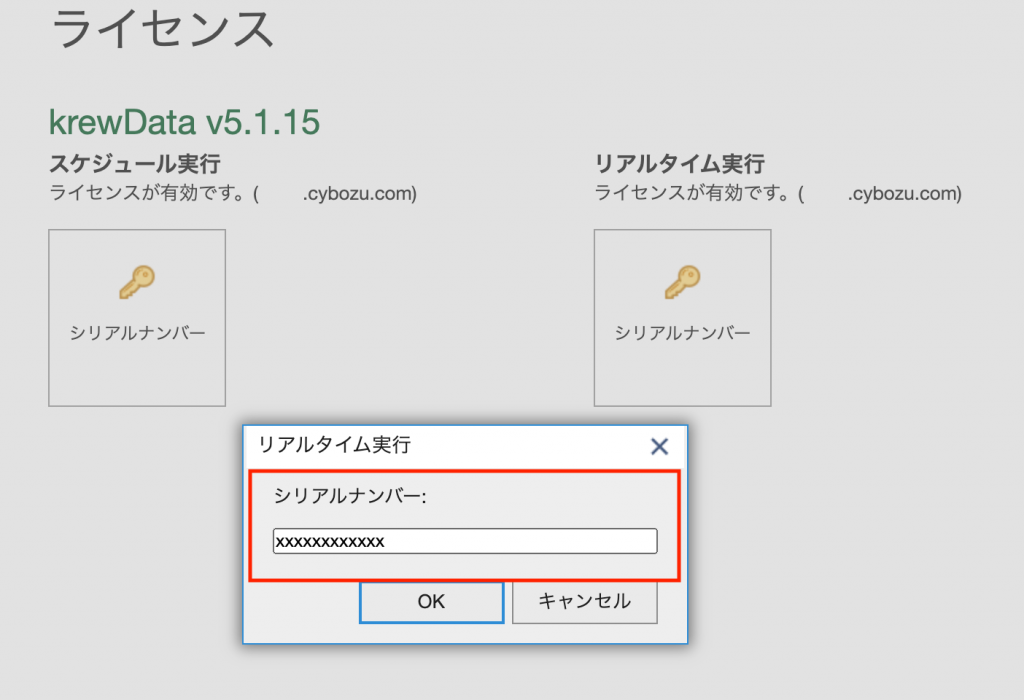Click the license status text under リアルタイム実行 heading

point(778,193)
